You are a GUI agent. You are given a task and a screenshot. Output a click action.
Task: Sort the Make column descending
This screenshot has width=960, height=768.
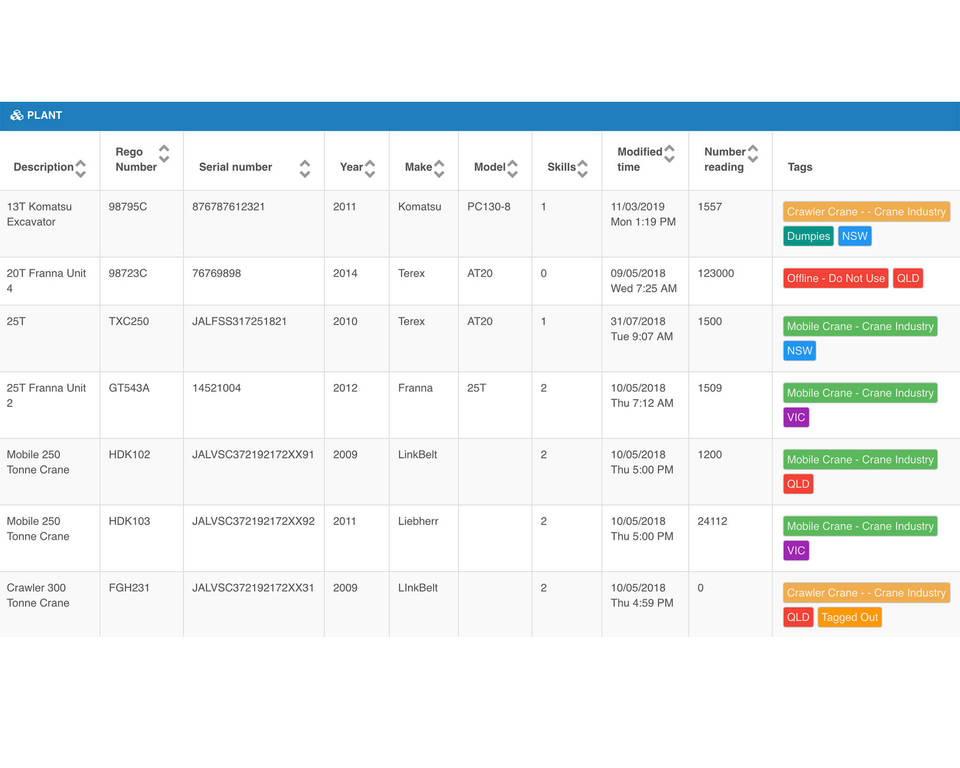pos(437,172)
